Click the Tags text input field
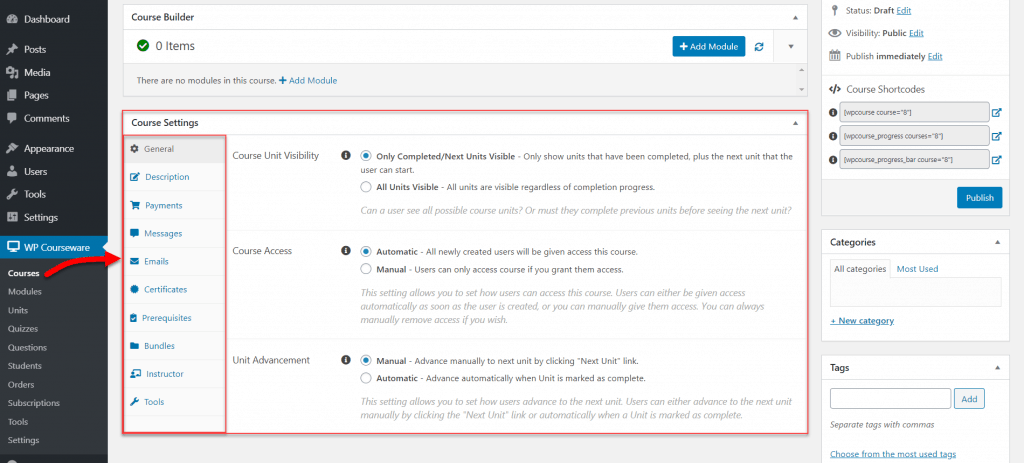The width and height of the screenshot is (1024, 463). [889, 398]
